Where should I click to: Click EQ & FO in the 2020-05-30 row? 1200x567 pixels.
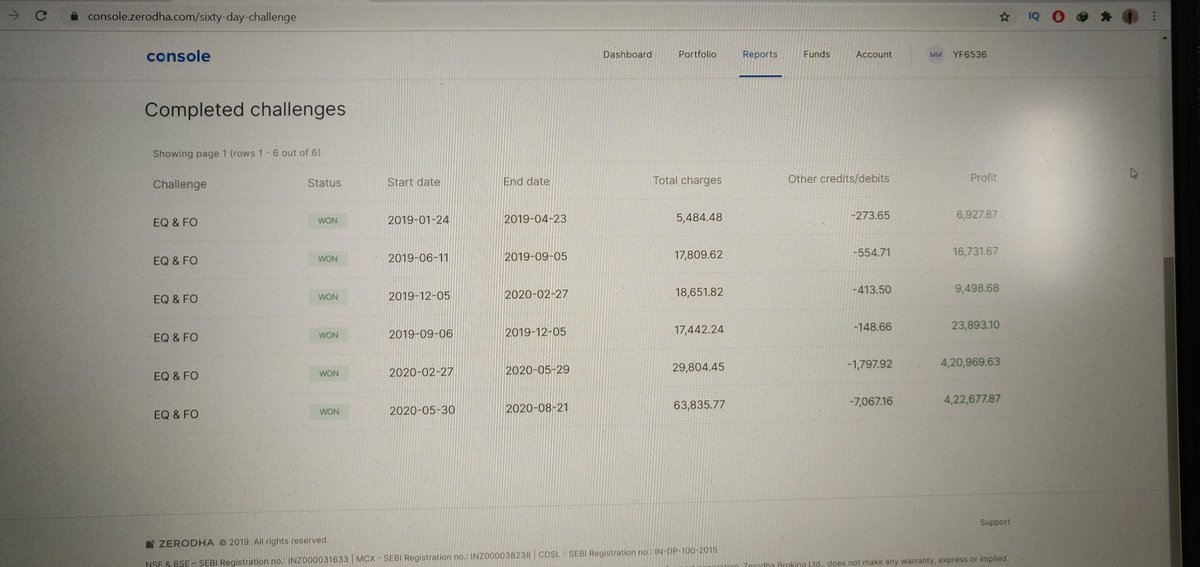175,414
